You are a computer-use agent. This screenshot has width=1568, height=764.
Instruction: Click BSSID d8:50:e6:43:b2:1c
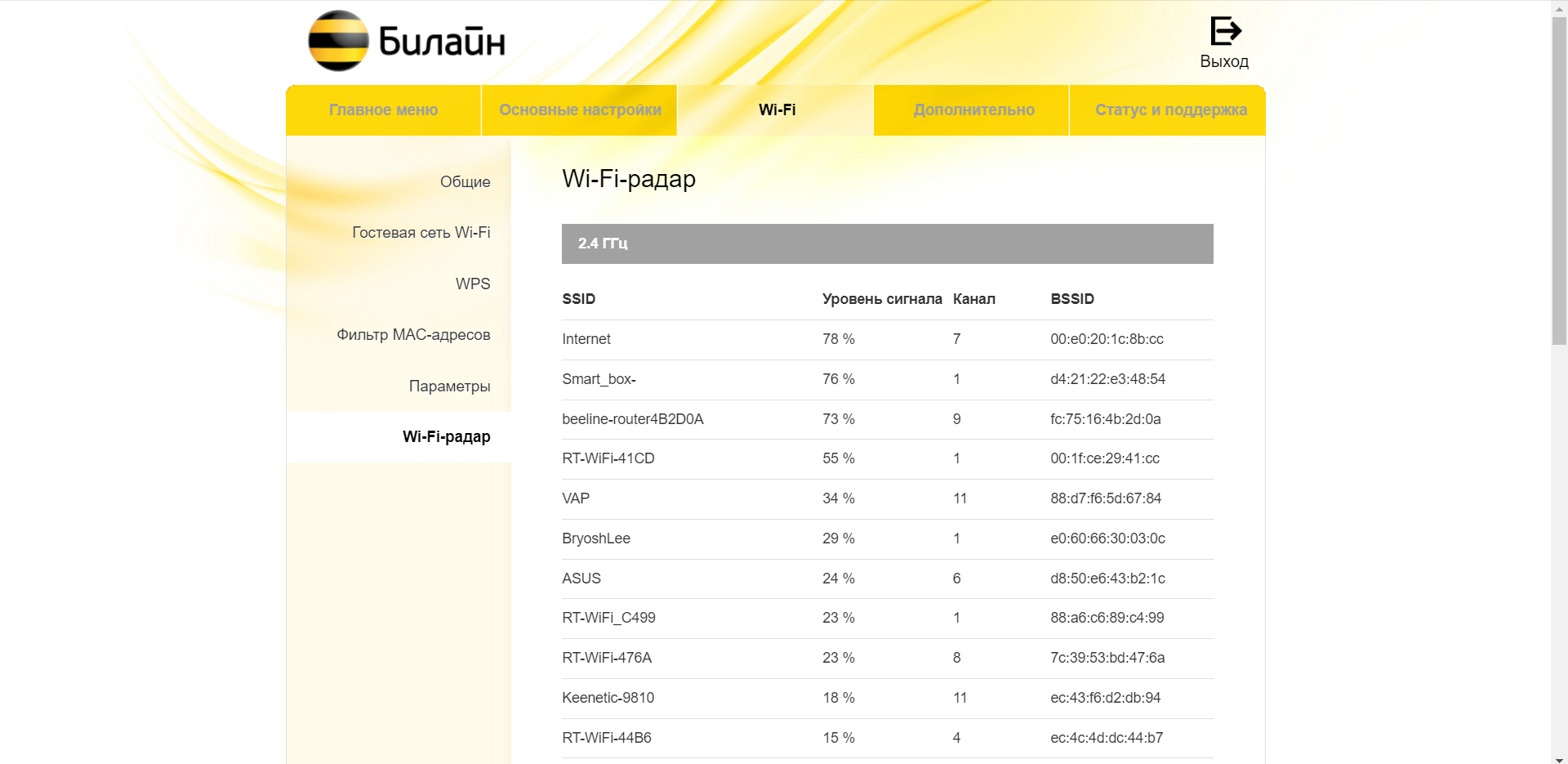click(1107, 579)
